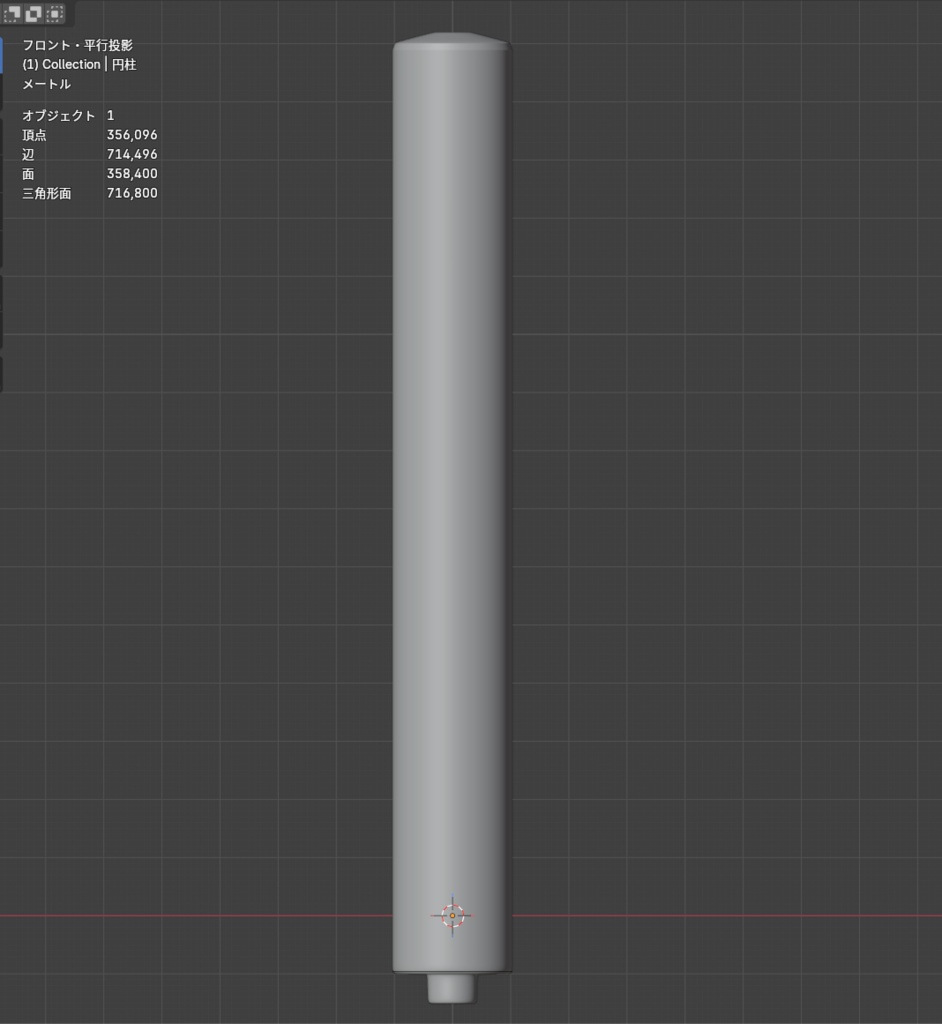The image size is (942, 1024).
Task: Click the highlighted blue tool in the left toolbar
Action: pos(3,55)
